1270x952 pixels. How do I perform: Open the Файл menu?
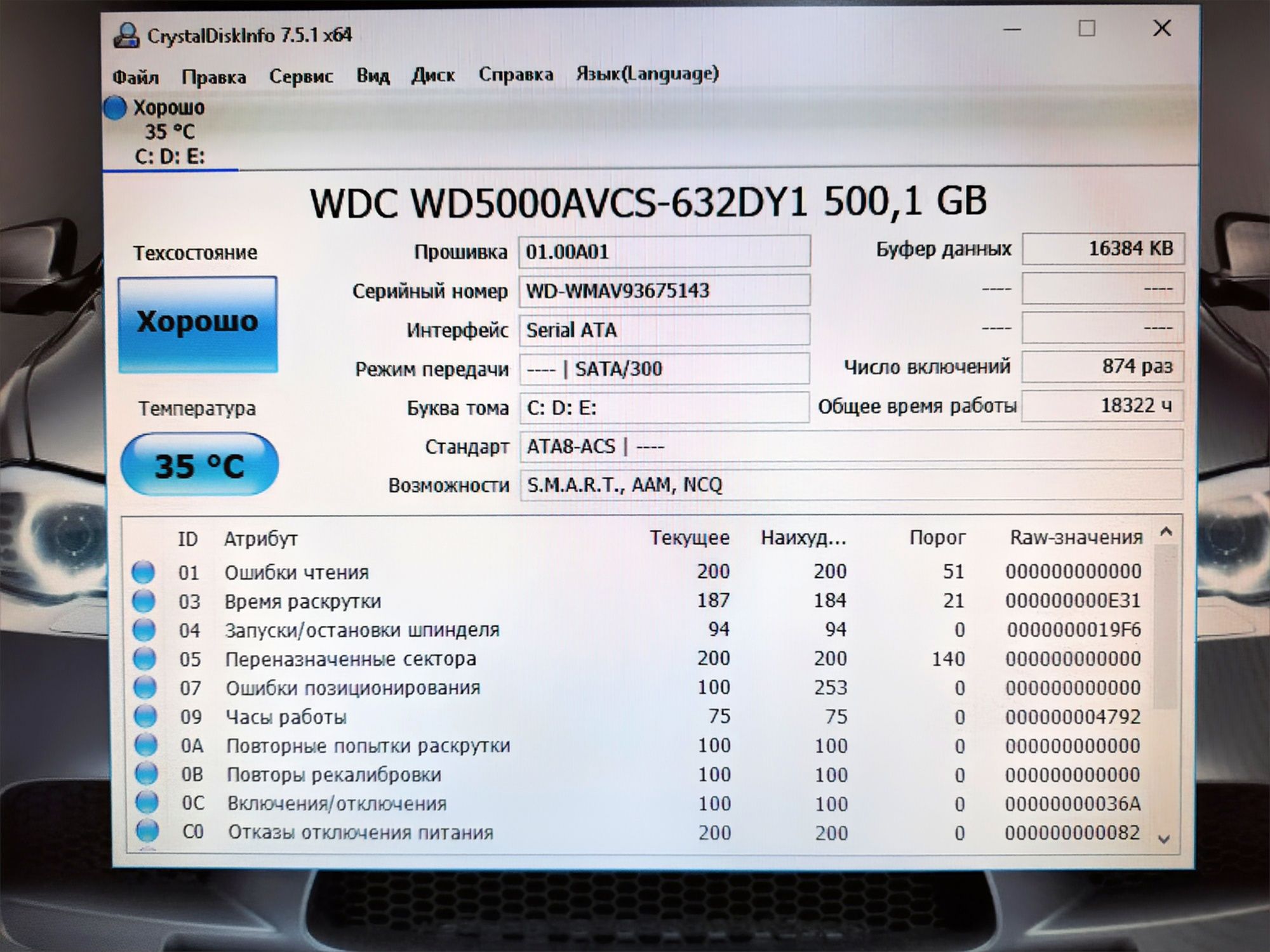(x=135, y=77)
